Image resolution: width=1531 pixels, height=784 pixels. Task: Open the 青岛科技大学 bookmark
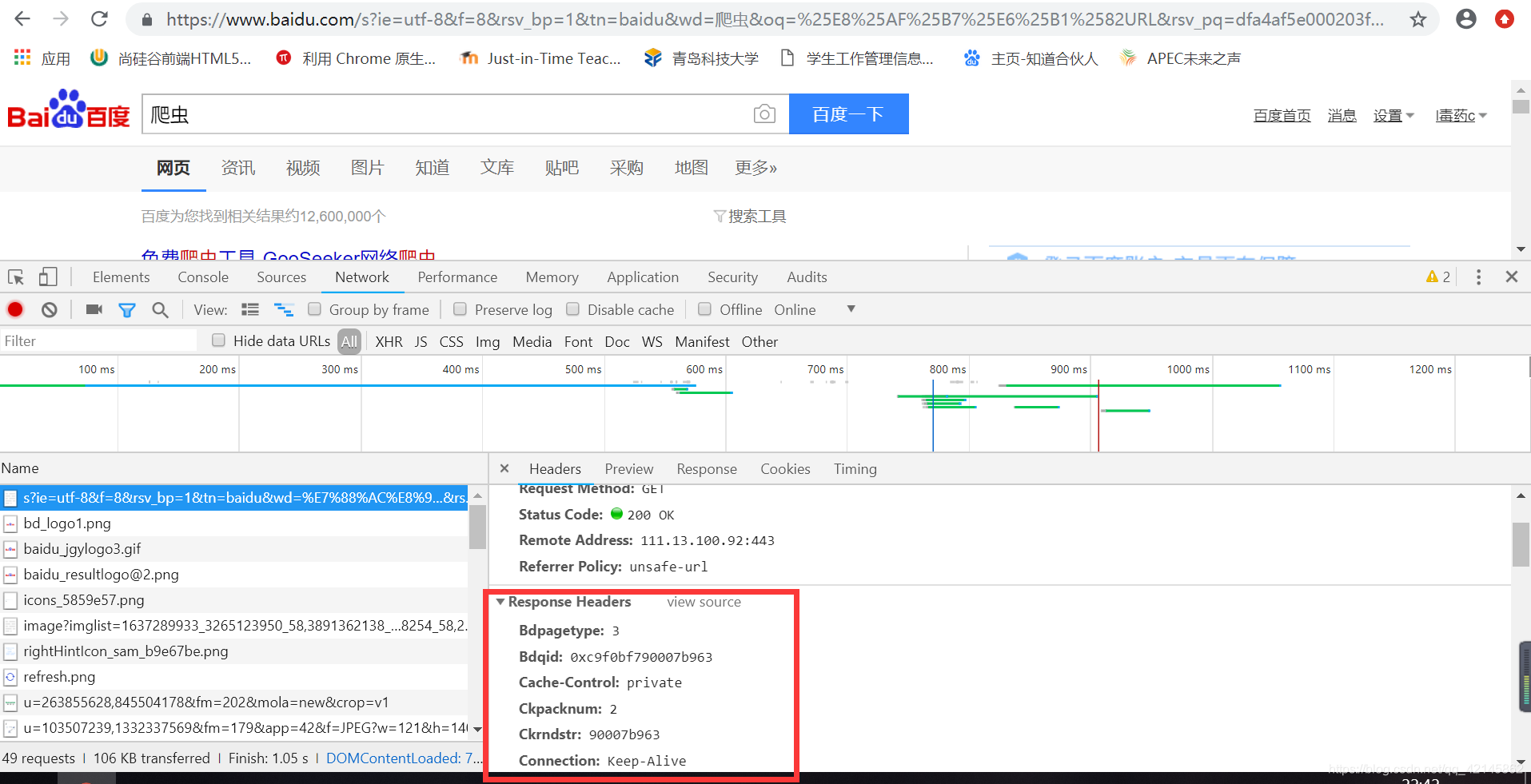pyautogui.click(x=701, y=58)
